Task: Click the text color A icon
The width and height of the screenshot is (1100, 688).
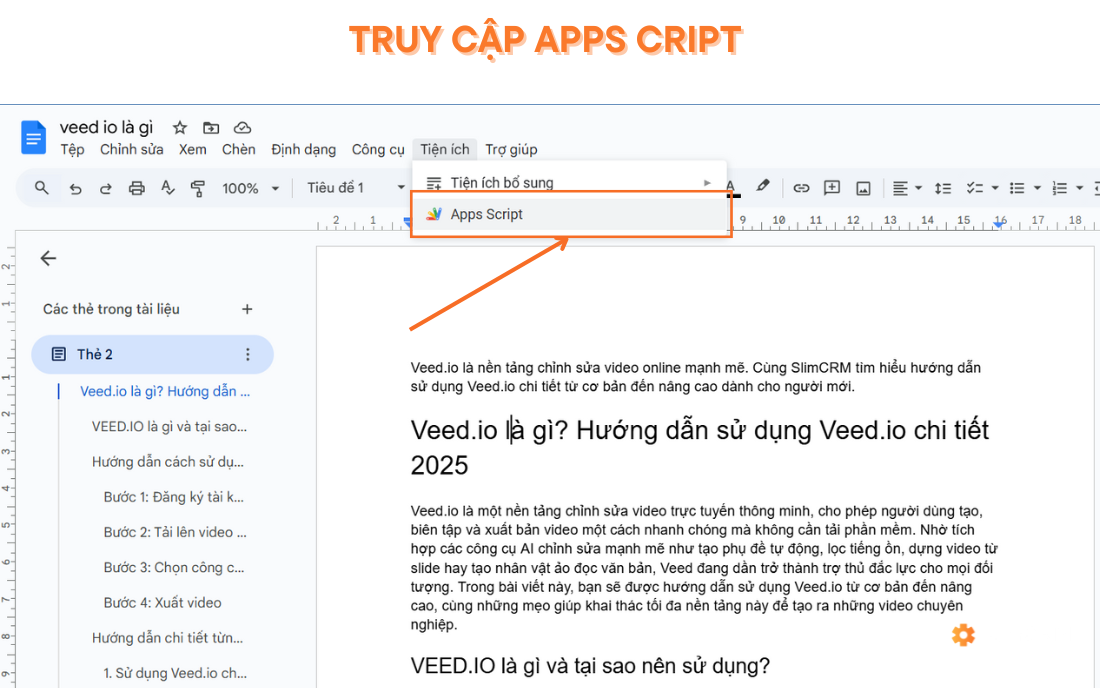Action: 731,188
